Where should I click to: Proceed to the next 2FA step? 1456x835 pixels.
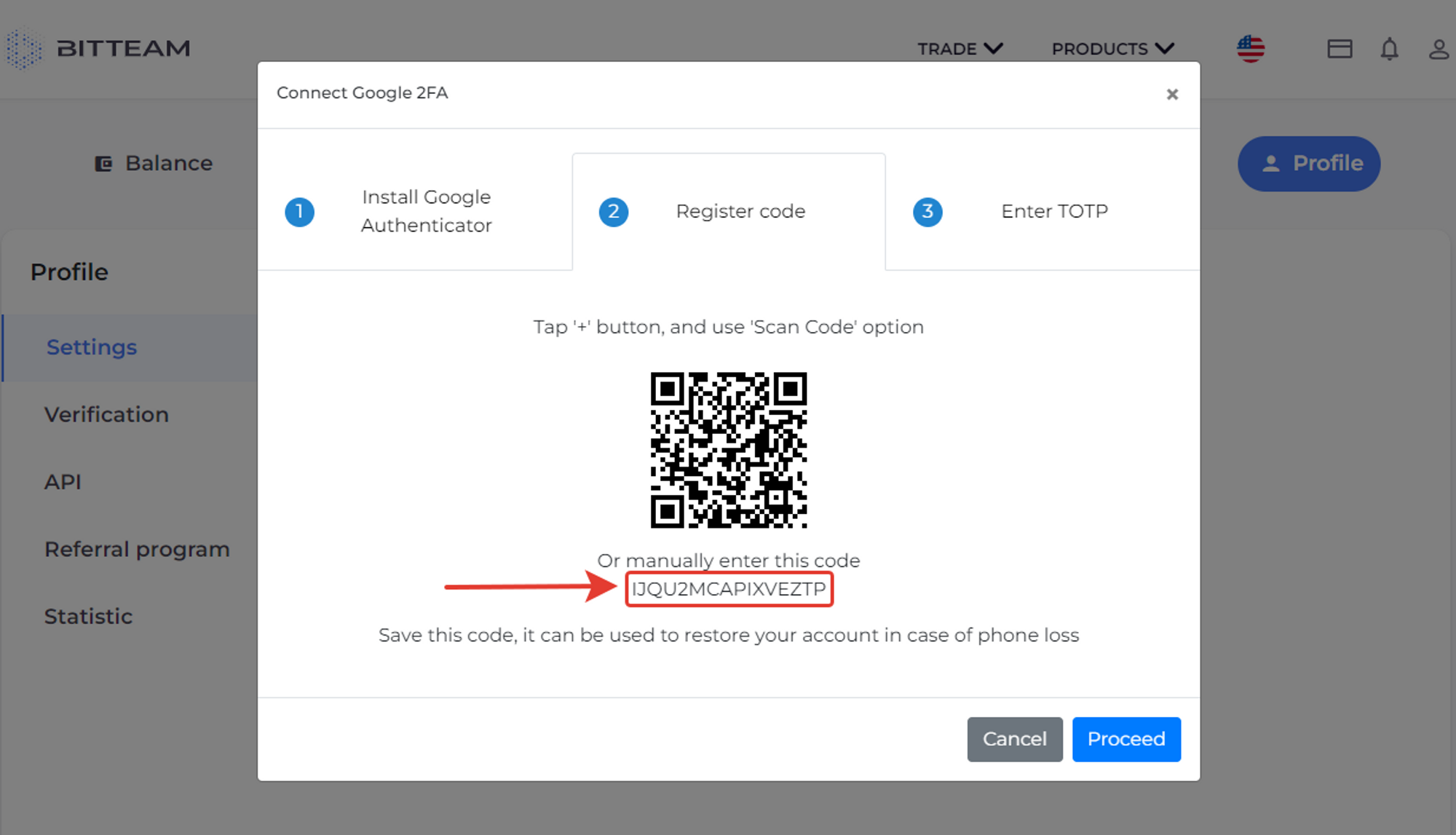(1125, 739)
